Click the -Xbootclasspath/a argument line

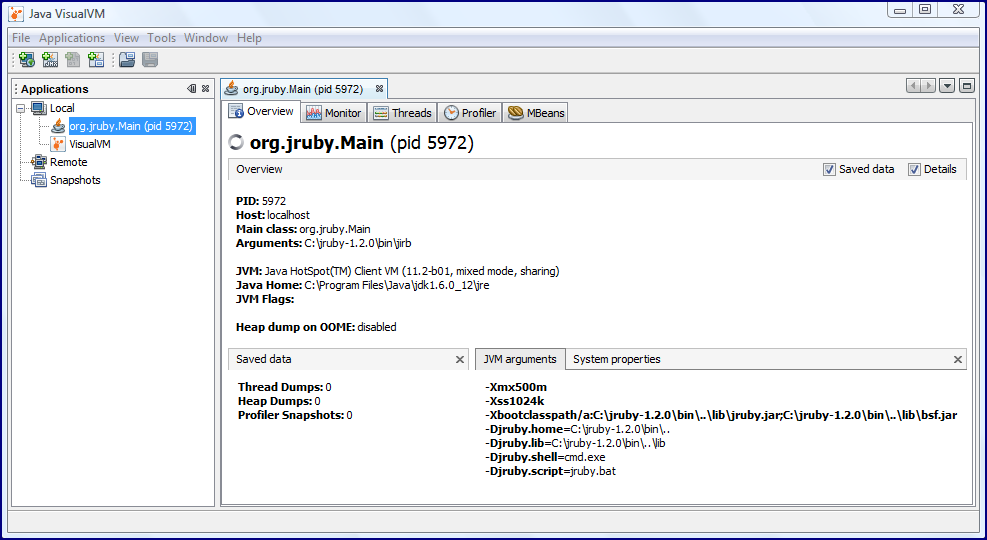point(721,415)
